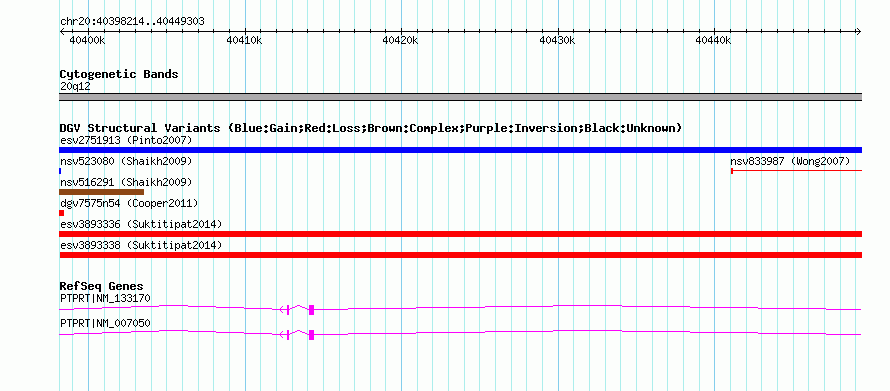Click the 40440k ruler tick label
Screen dimensions: 890x391
(x=713, y=40)
